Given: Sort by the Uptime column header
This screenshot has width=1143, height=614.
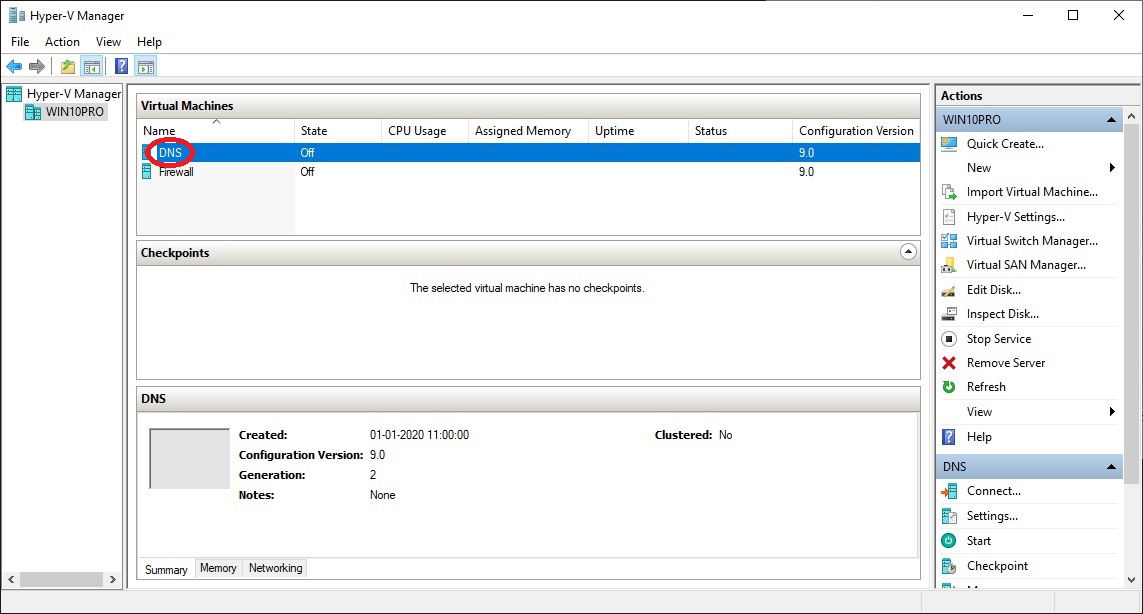Looking at the screenshot, I should 639,131.
